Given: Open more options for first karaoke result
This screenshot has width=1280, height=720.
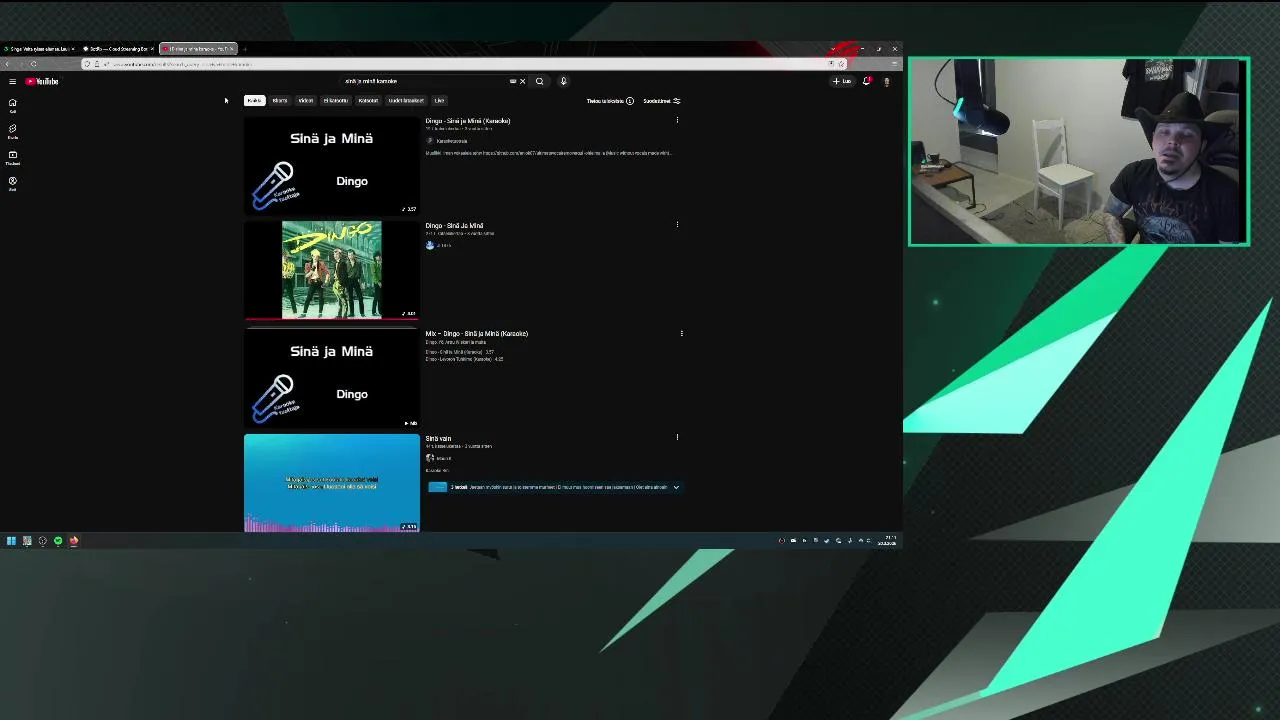Looking at the screenshot, I should pos(677,121).
